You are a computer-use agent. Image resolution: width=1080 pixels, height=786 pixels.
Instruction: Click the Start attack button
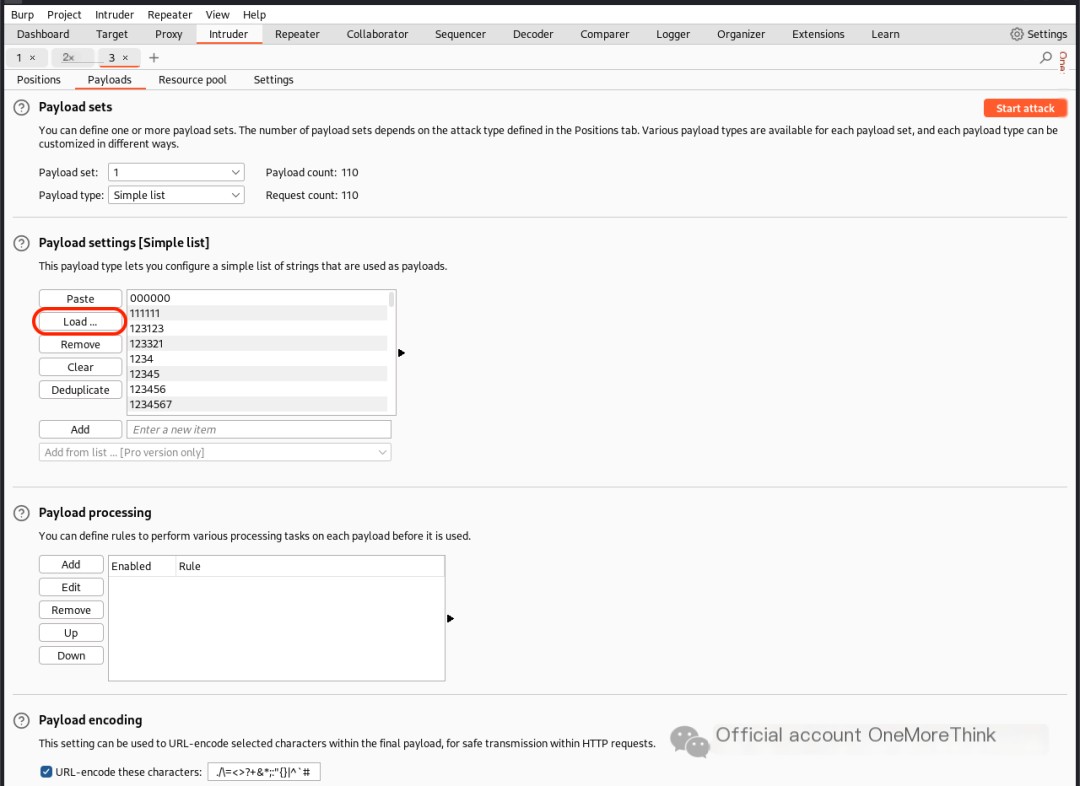click(x=1025, y=108)
